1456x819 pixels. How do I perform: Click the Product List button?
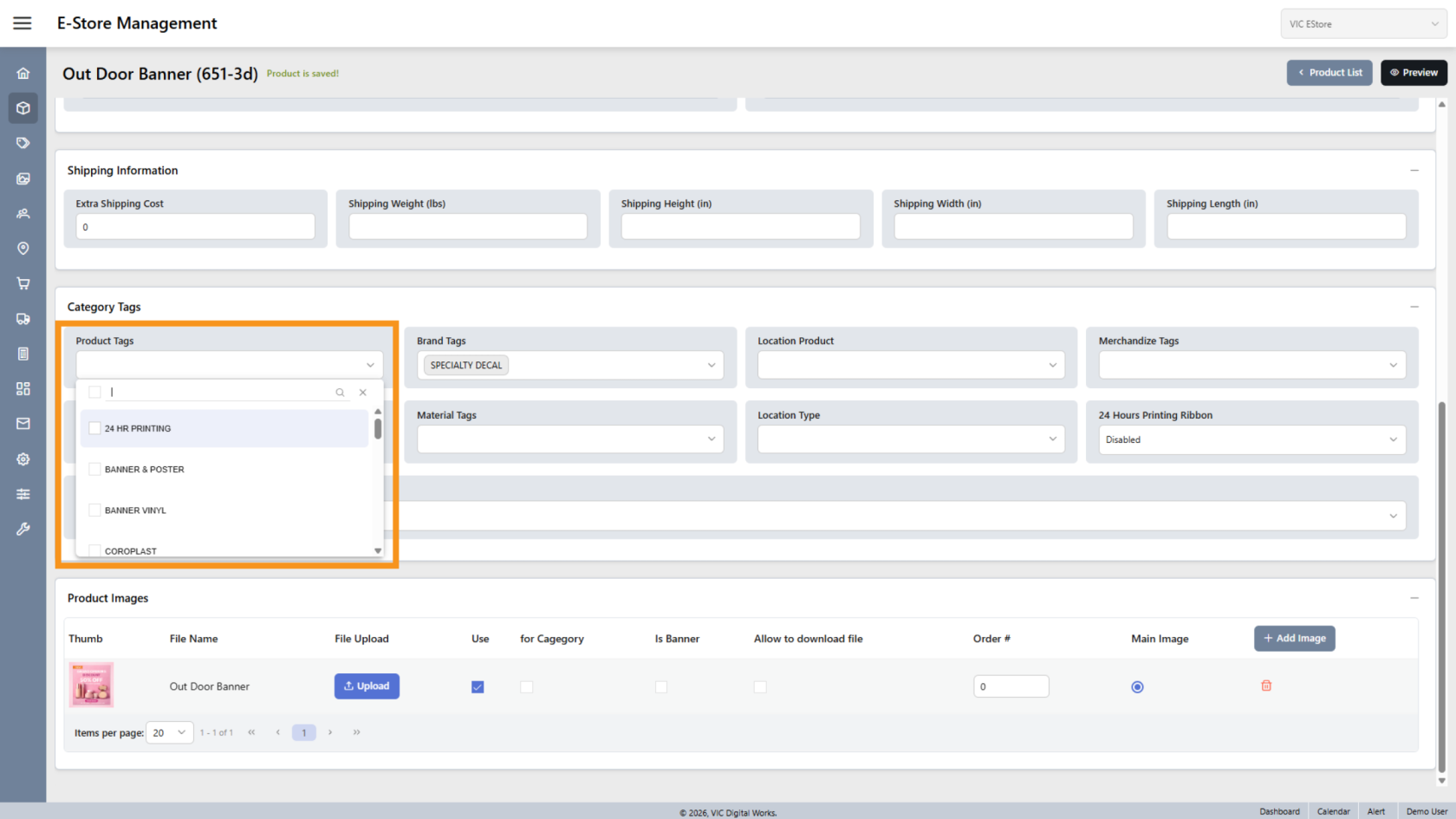click(x=1329, y=73)
